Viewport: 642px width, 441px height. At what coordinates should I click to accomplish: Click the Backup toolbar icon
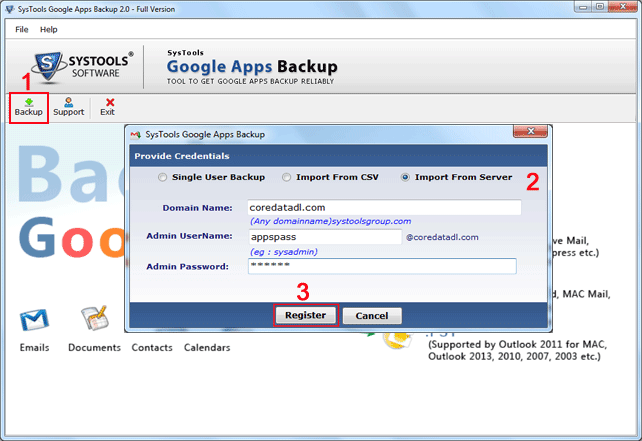[x=29, y=107]
